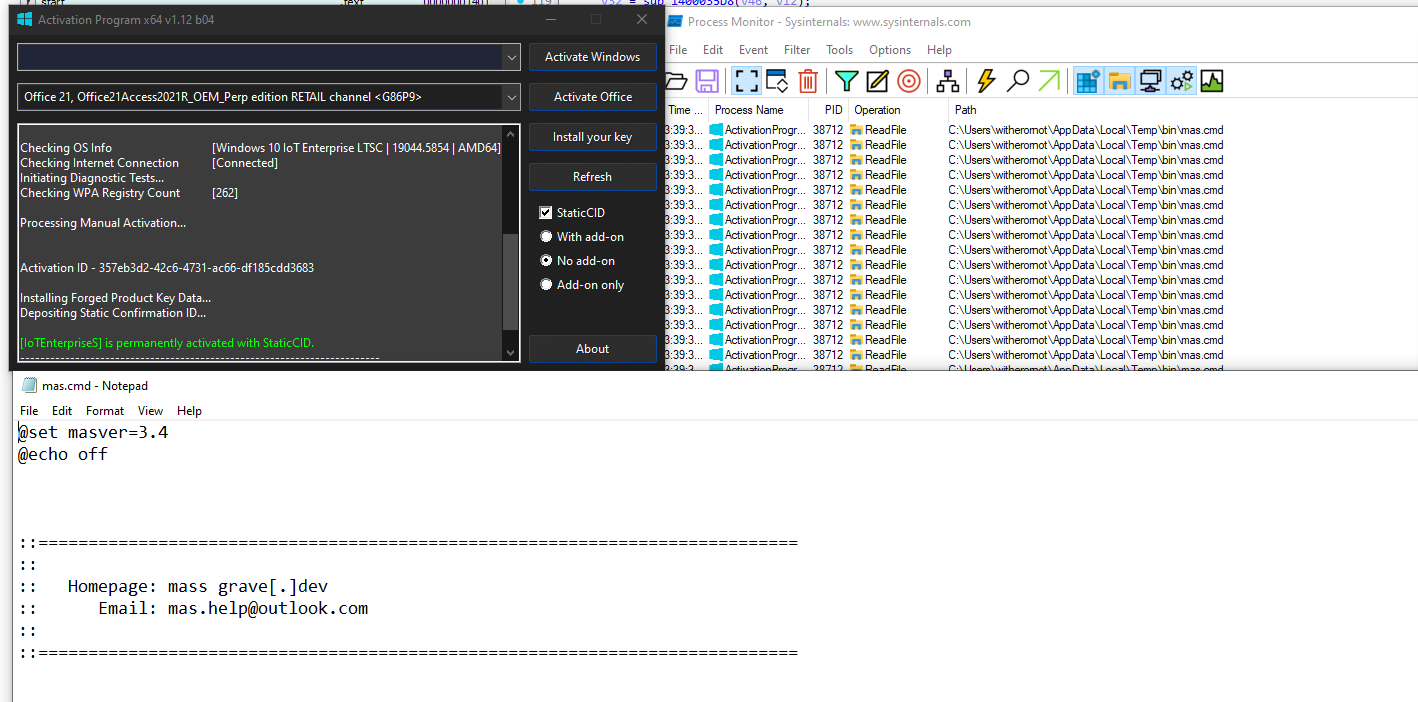Open the Help menu in Notepad
Screen dimensions: 1418x702
click(x=189, y=411)
